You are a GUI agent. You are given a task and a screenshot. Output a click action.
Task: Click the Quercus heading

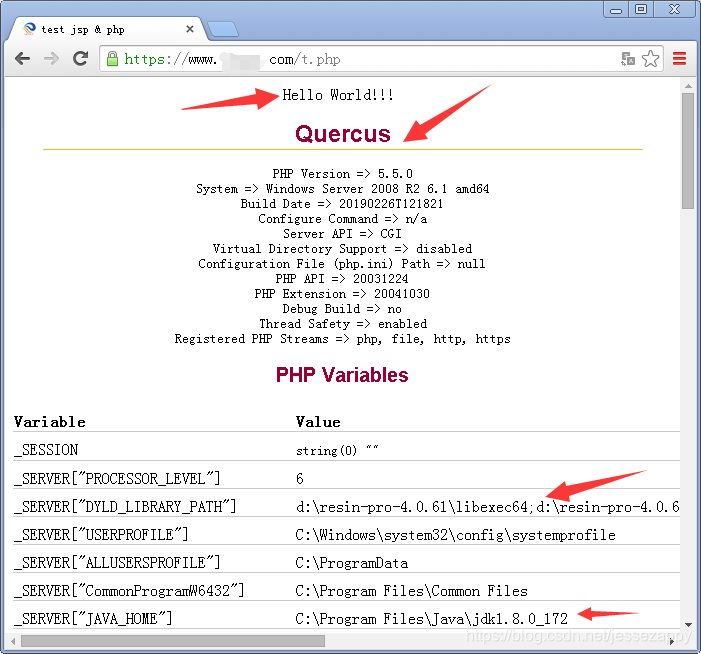tap(343, 134)
